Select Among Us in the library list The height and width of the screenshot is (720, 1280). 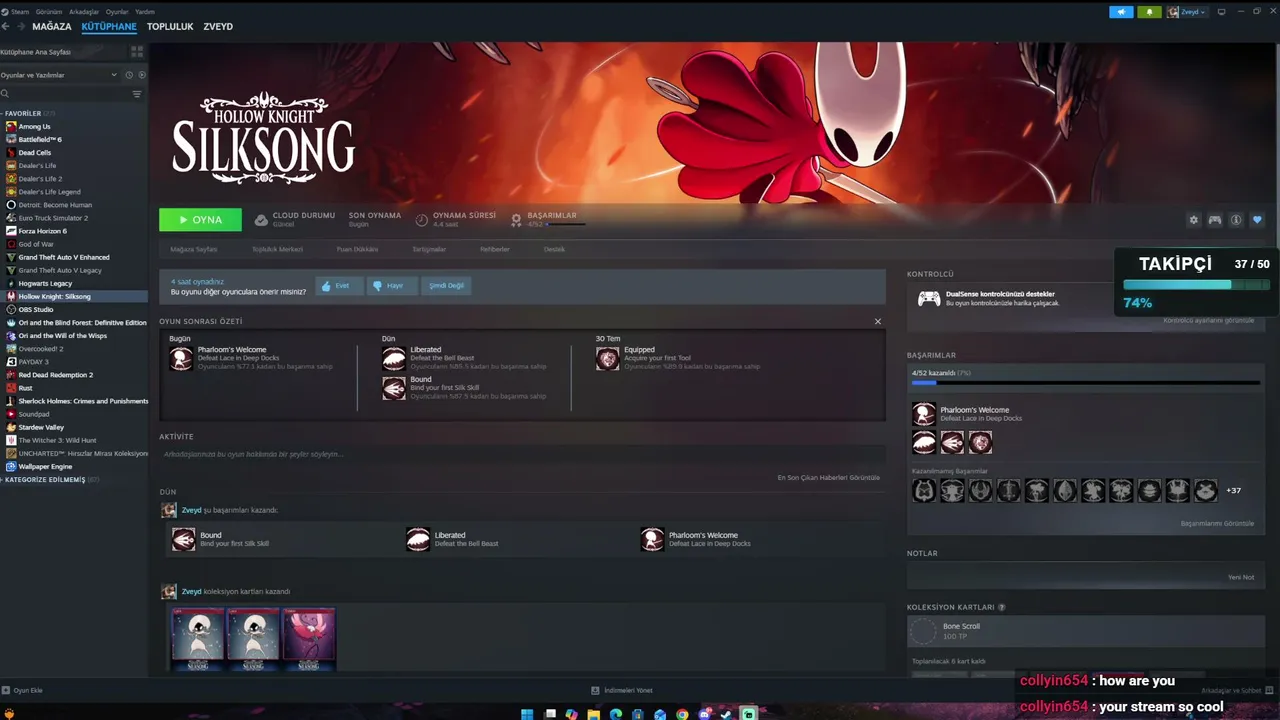click(x=34, y=127)
